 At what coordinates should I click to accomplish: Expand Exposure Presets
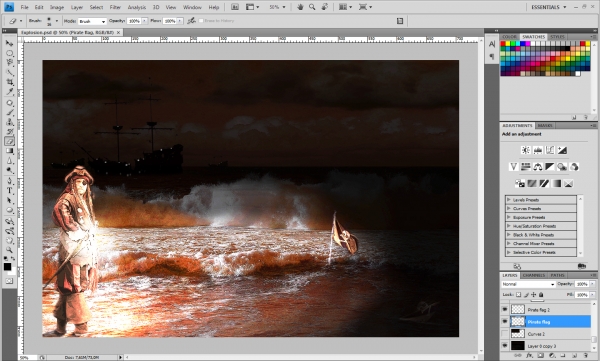(509, 217)
